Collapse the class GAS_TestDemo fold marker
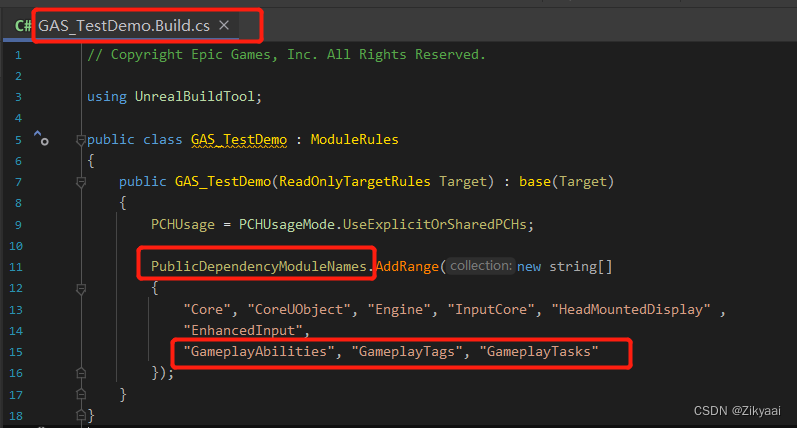Screen dimensions: 797x428 (x=81, y=139)
